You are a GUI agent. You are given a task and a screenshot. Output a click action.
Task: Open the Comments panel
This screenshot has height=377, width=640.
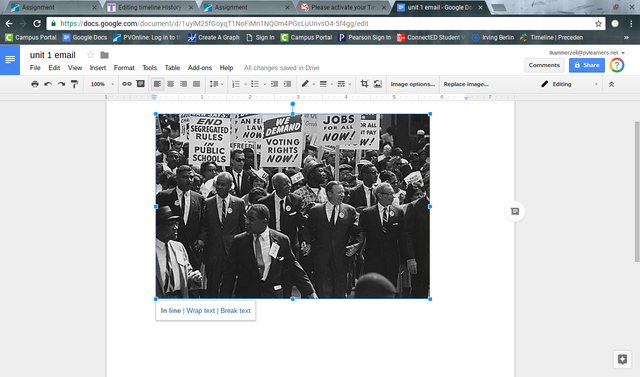click(544, 65)
